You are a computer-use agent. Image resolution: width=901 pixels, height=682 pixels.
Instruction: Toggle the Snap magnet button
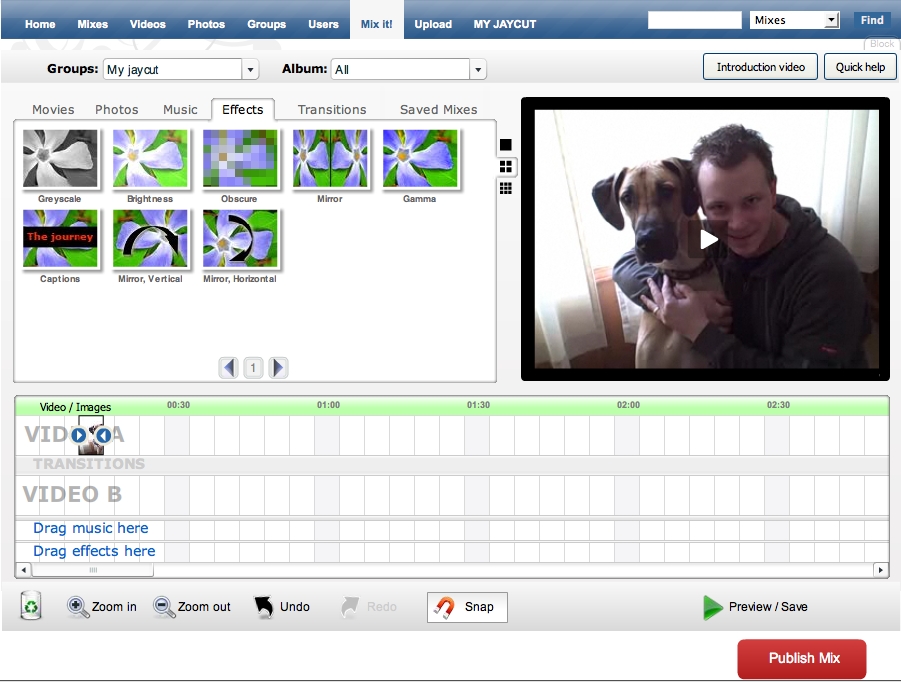[467, 607]
